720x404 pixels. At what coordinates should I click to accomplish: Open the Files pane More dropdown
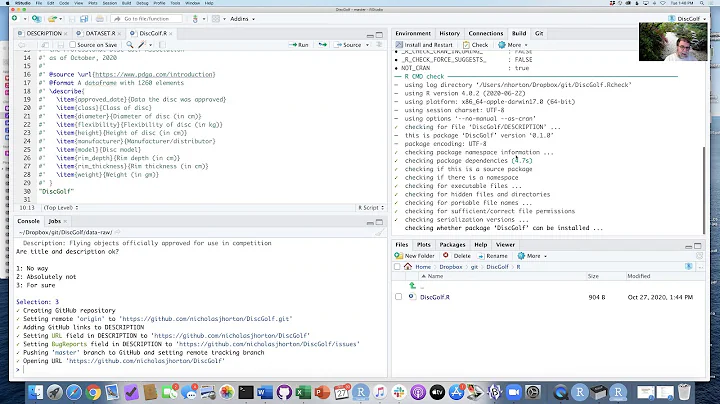tap(532, 256)
